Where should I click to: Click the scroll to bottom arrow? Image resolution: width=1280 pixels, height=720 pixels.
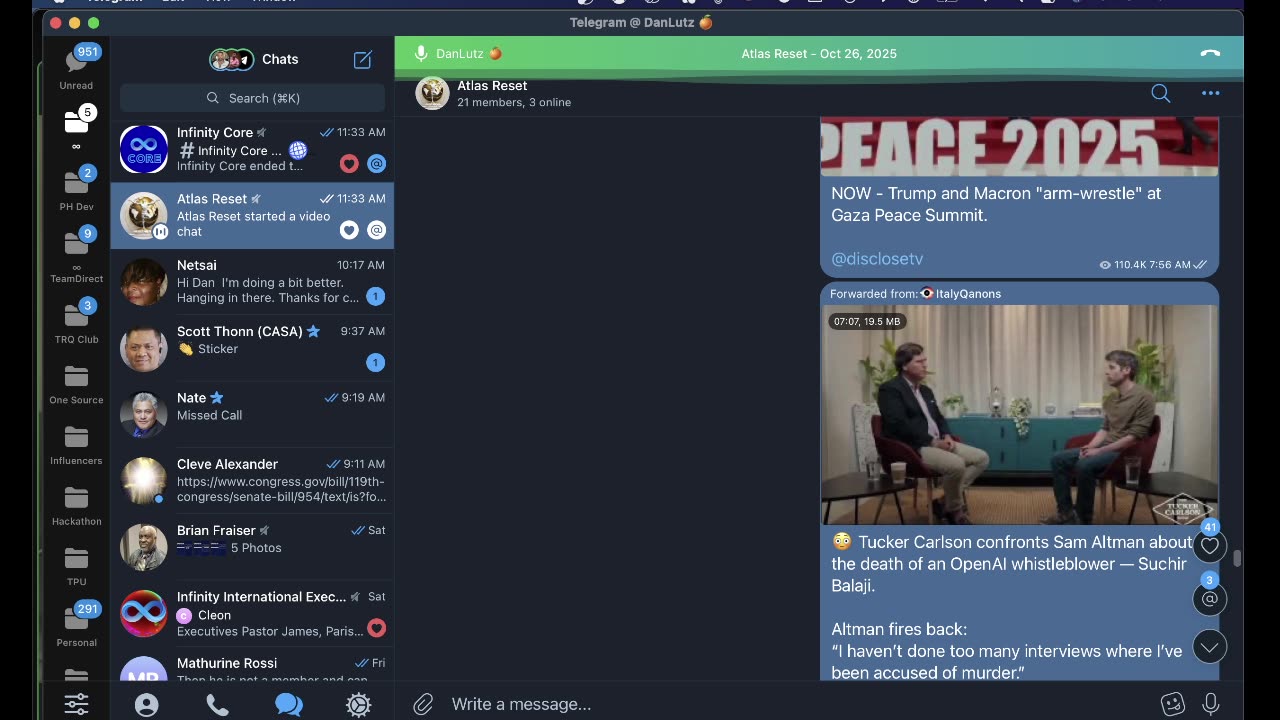[1209, 647]
